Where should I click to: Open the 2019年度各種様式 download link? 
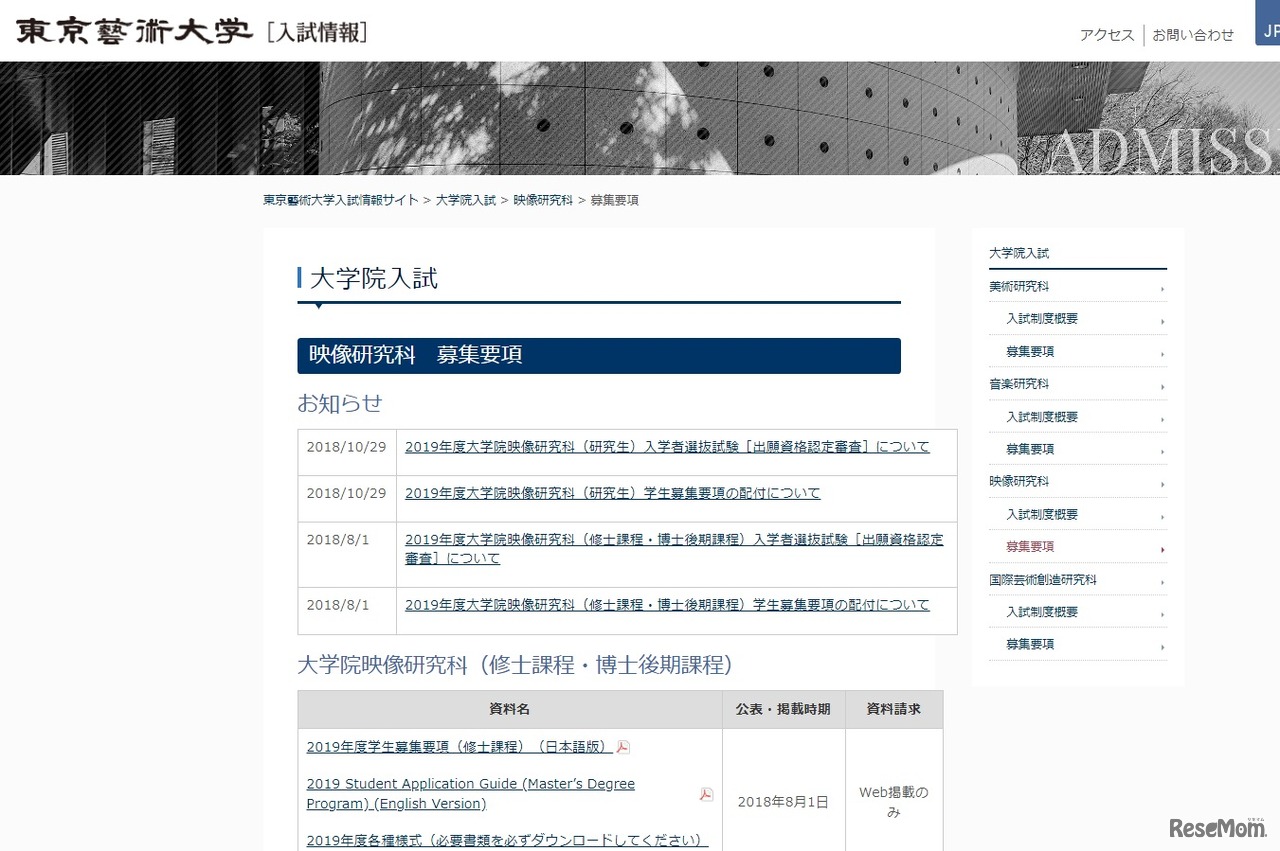(507, 840)
